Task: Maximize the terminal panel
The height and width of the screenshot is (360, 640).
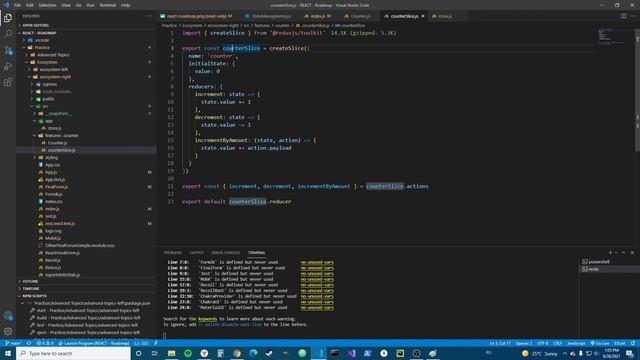Action: click(624, 253)
